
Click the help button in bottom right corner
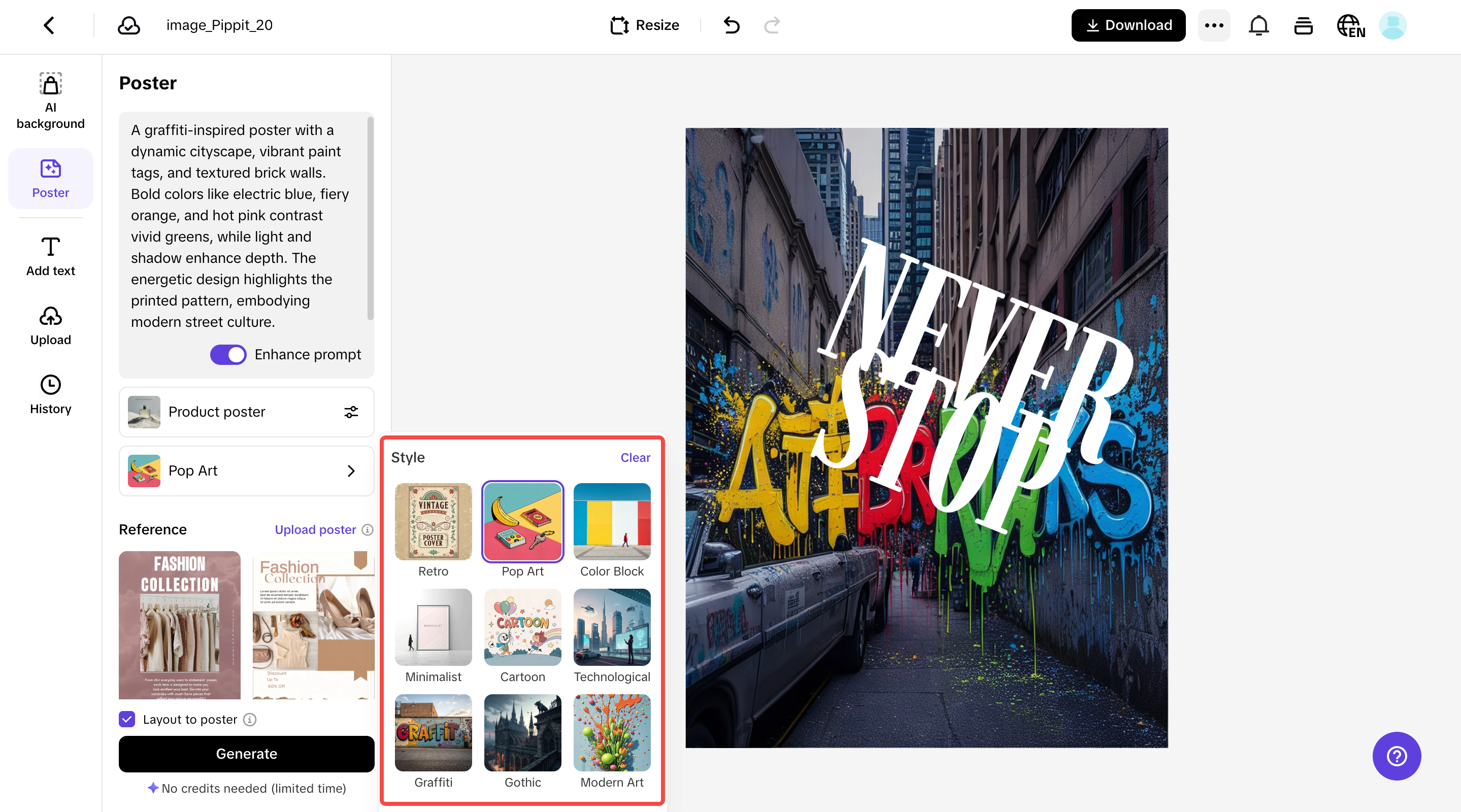(x=1397, y=756)
